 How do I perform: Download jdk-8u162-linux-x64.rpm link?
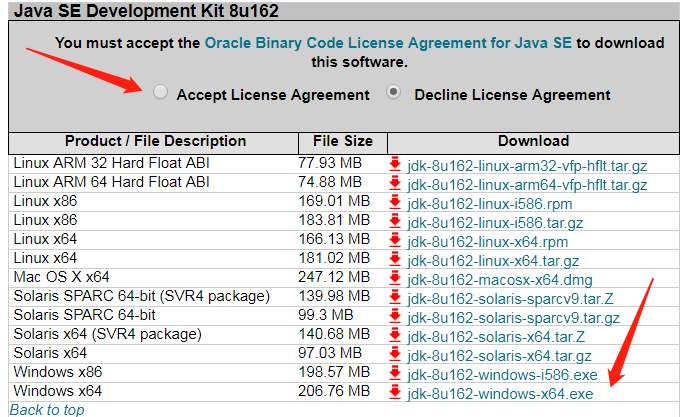coord(487,242)
